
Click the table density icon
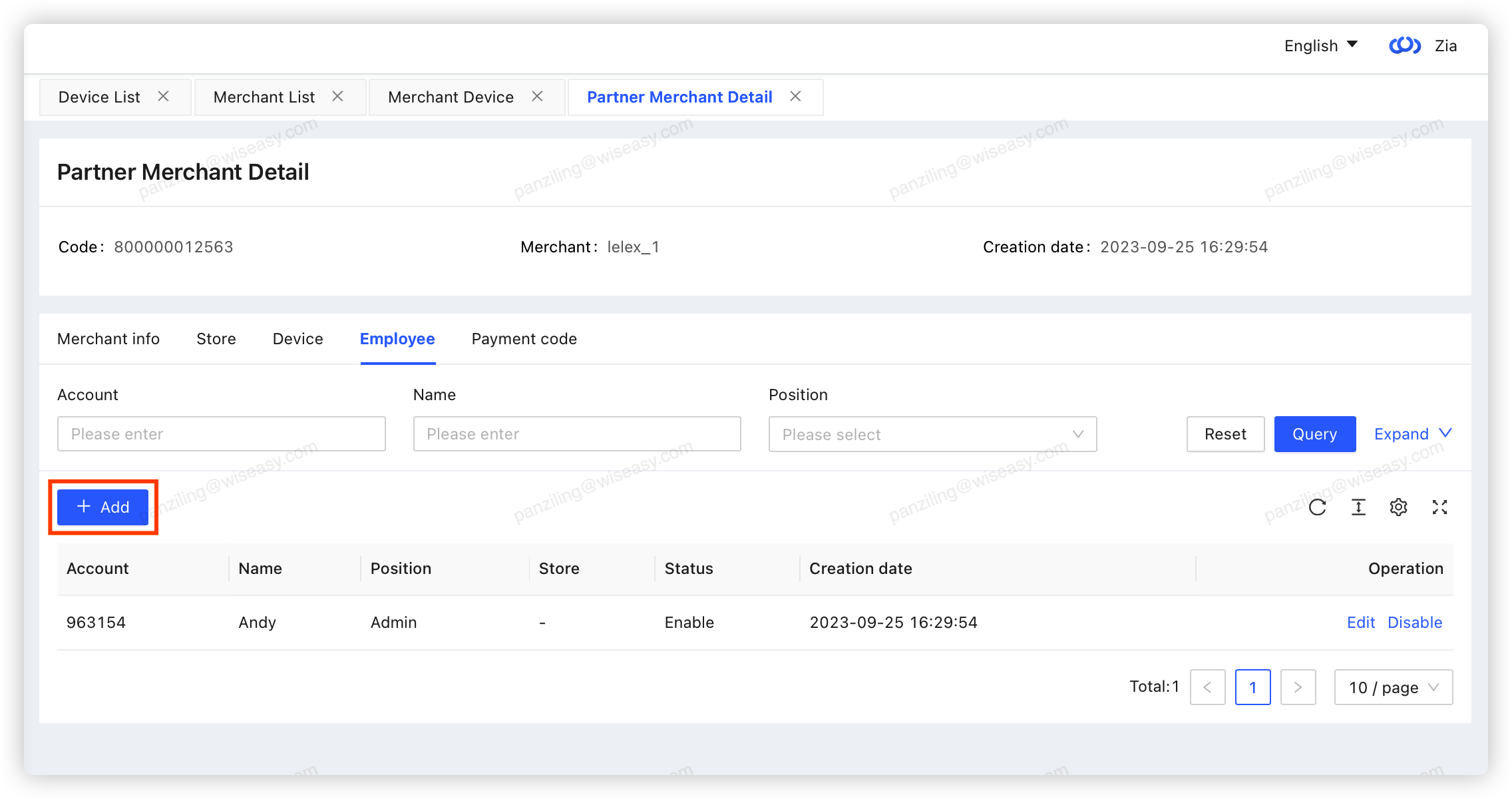pyautogui.click(x=1358, y=507)
